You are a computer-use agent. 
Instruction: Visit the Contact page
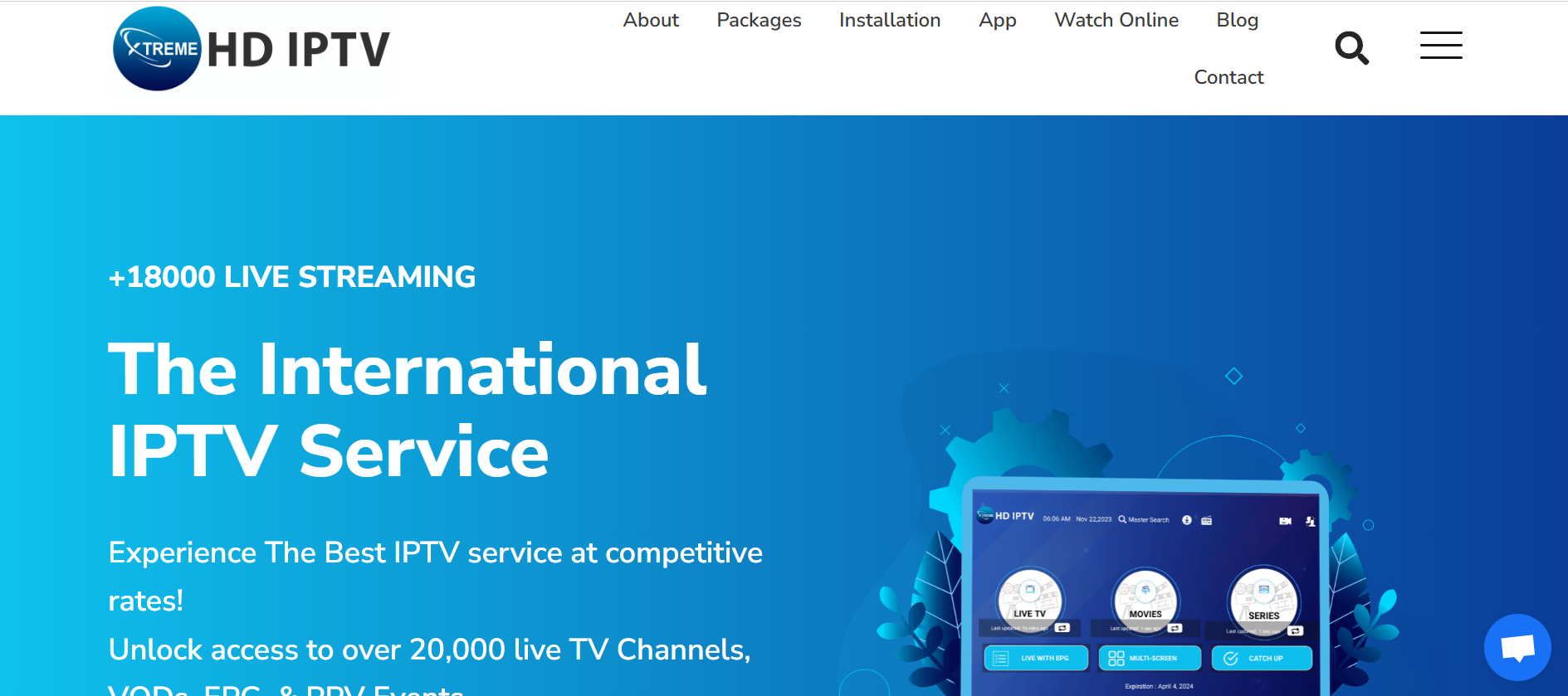(1229, 77)
